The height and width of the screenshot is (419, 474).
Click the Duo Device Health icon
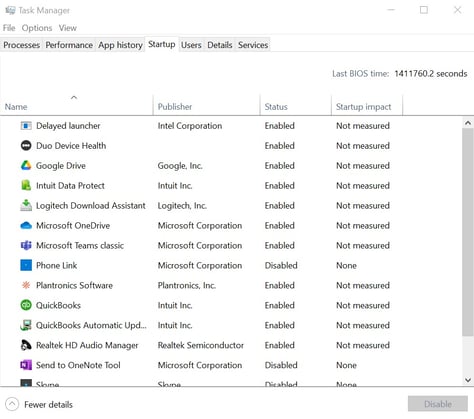[26, 146]
